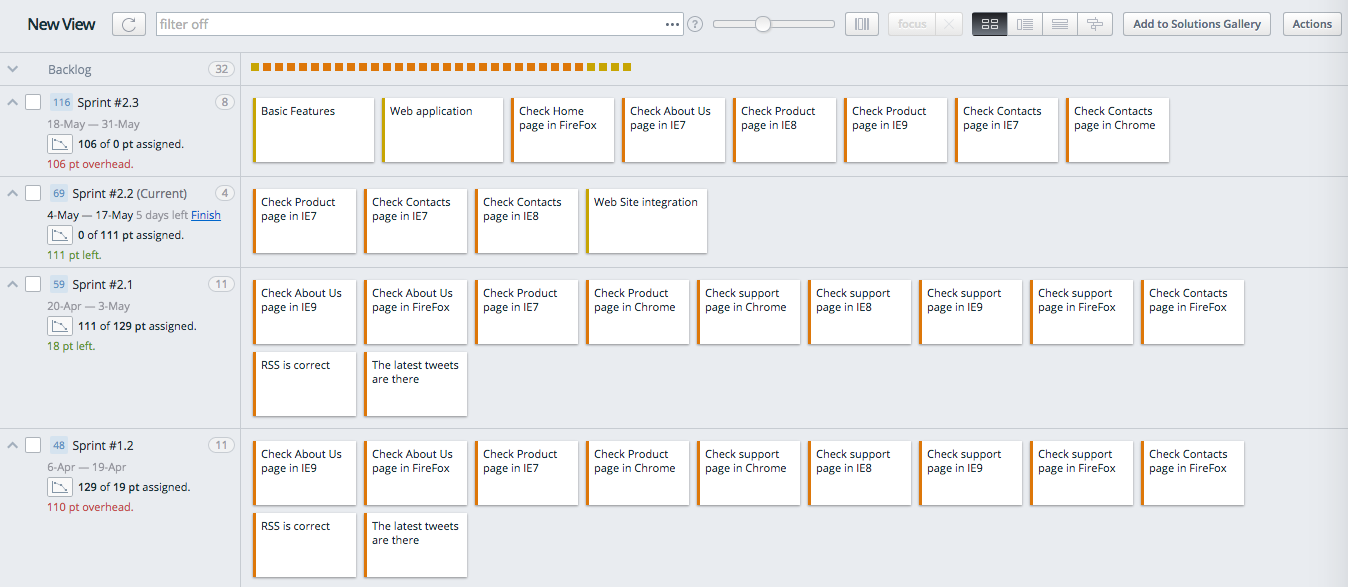This screenshot has width=1348, height=587.
Task: Collapse the Sprint #2.1 row
Action: tap(12, 284)
